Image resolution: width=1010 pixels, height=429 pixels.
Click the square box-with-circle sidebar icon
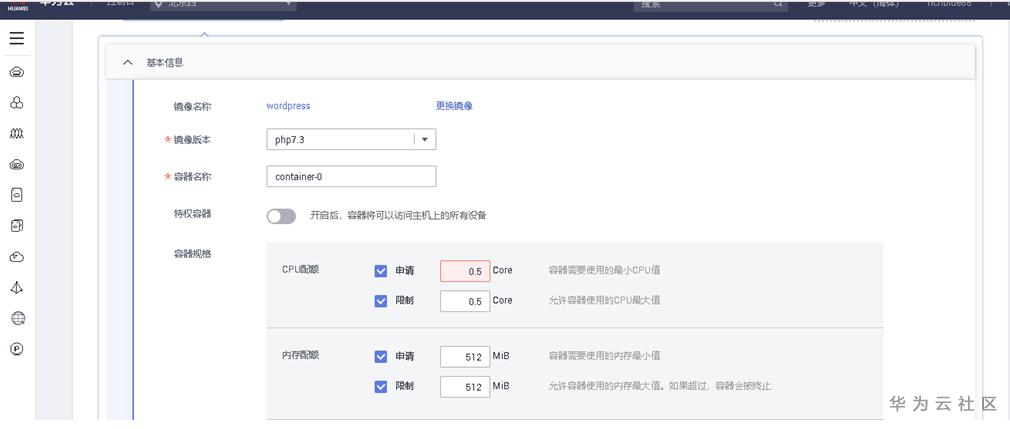17,226
